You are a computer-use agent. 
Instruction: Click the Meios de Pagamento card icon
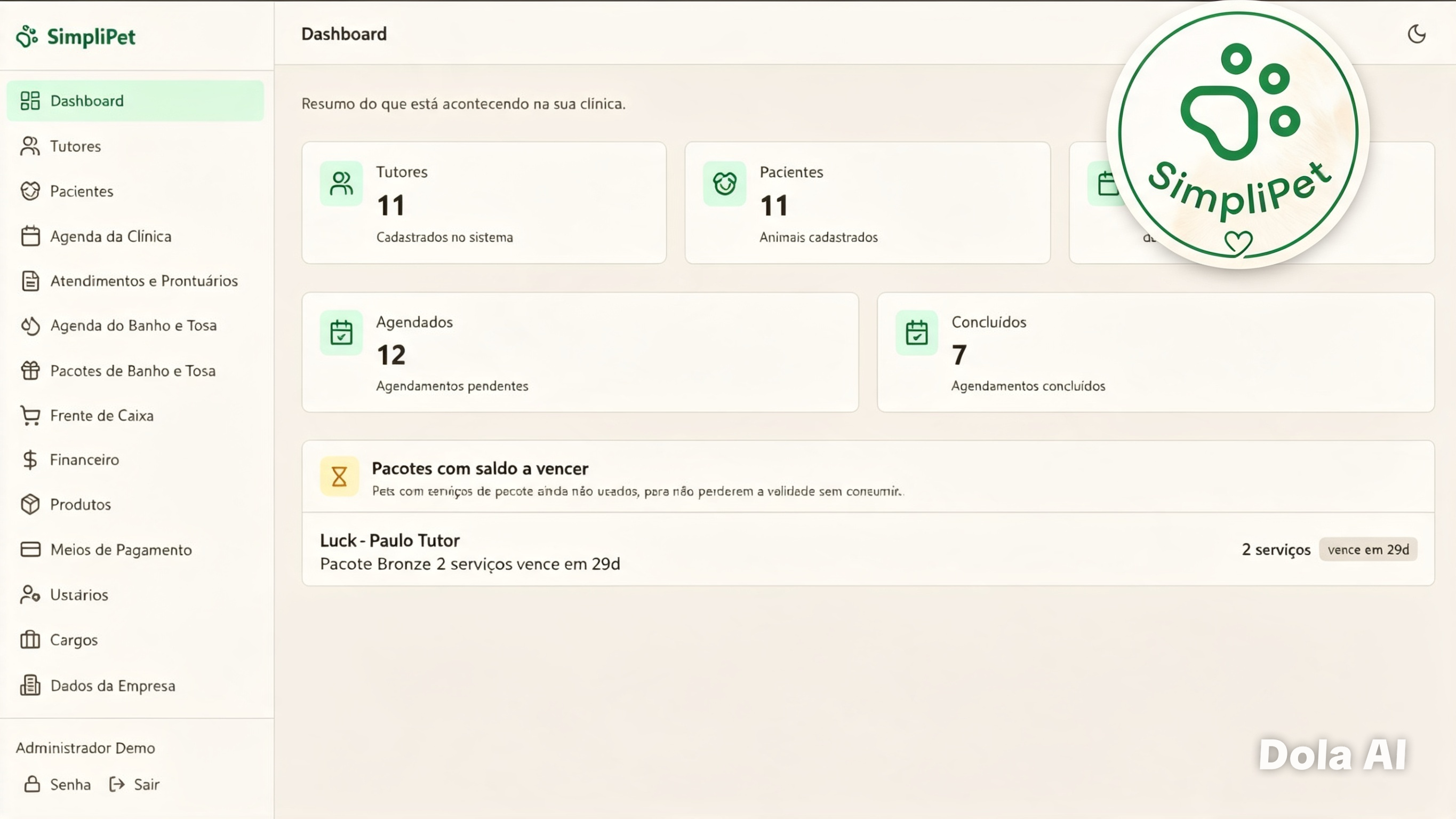tap(30, 549)
